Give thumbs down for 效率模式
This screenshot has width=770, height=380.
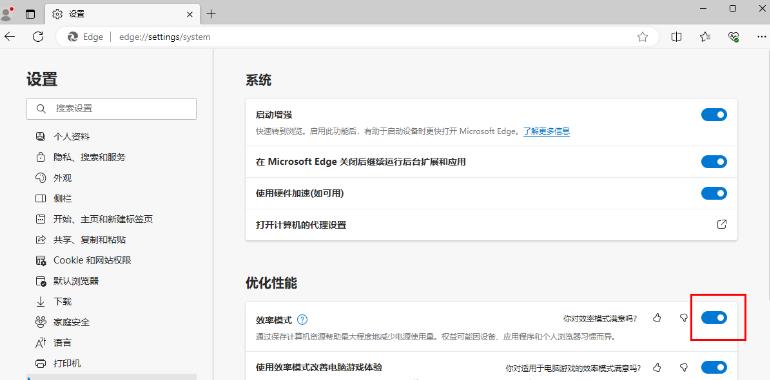coord(683,318)
